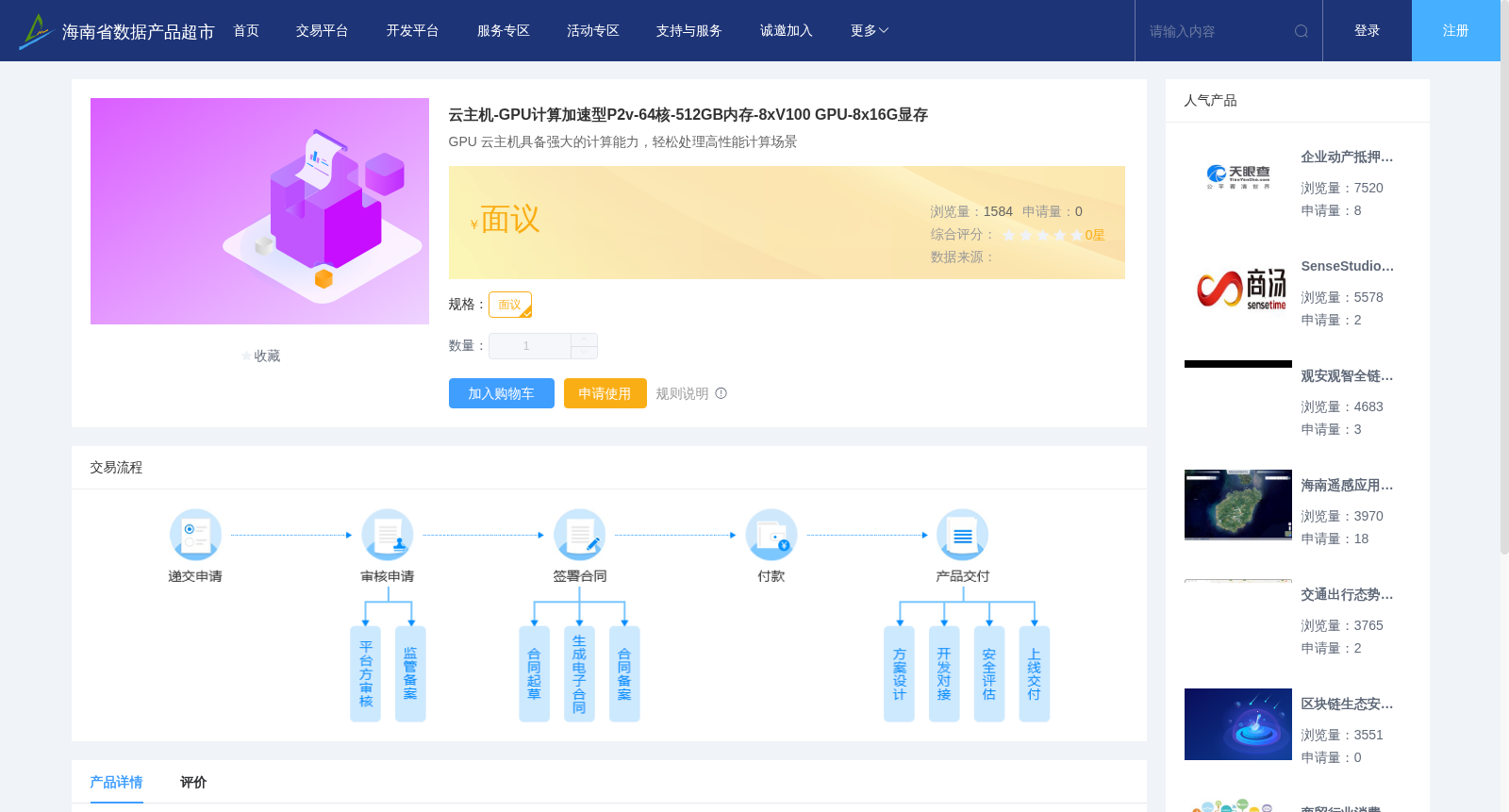Open the 支持与服务 menu item

click(689, 31)
